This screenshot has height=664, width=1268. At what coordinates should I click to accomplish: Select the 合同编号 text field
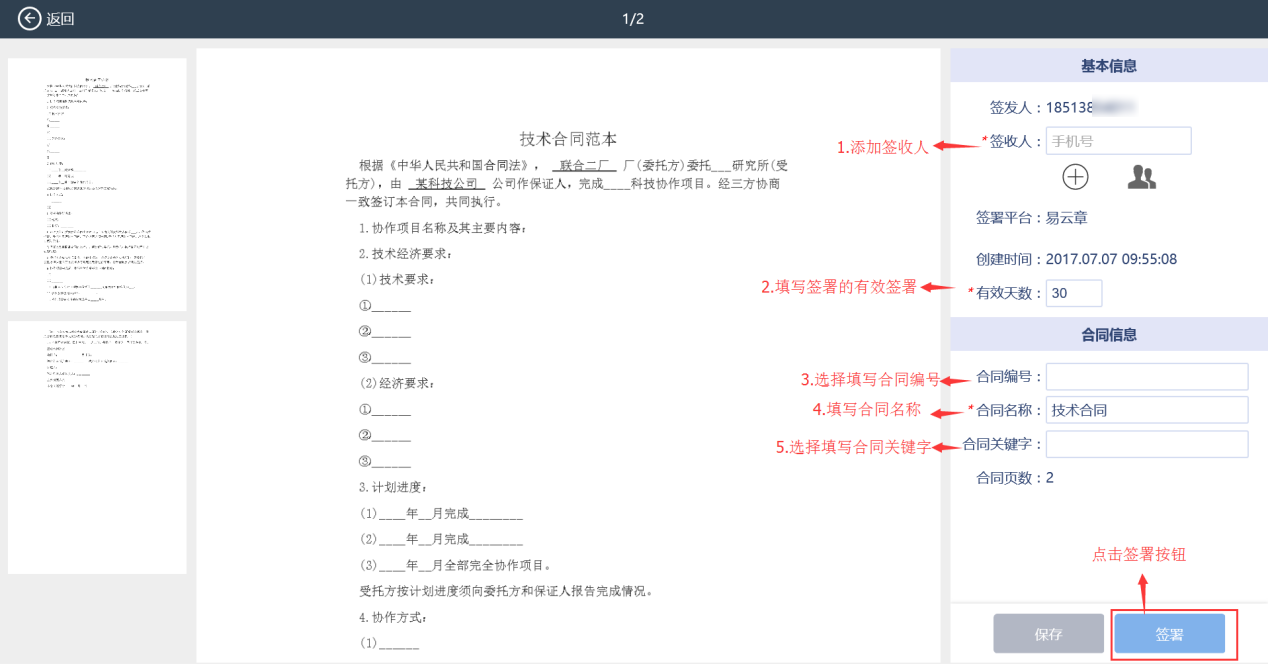[x=1147, y=377]
